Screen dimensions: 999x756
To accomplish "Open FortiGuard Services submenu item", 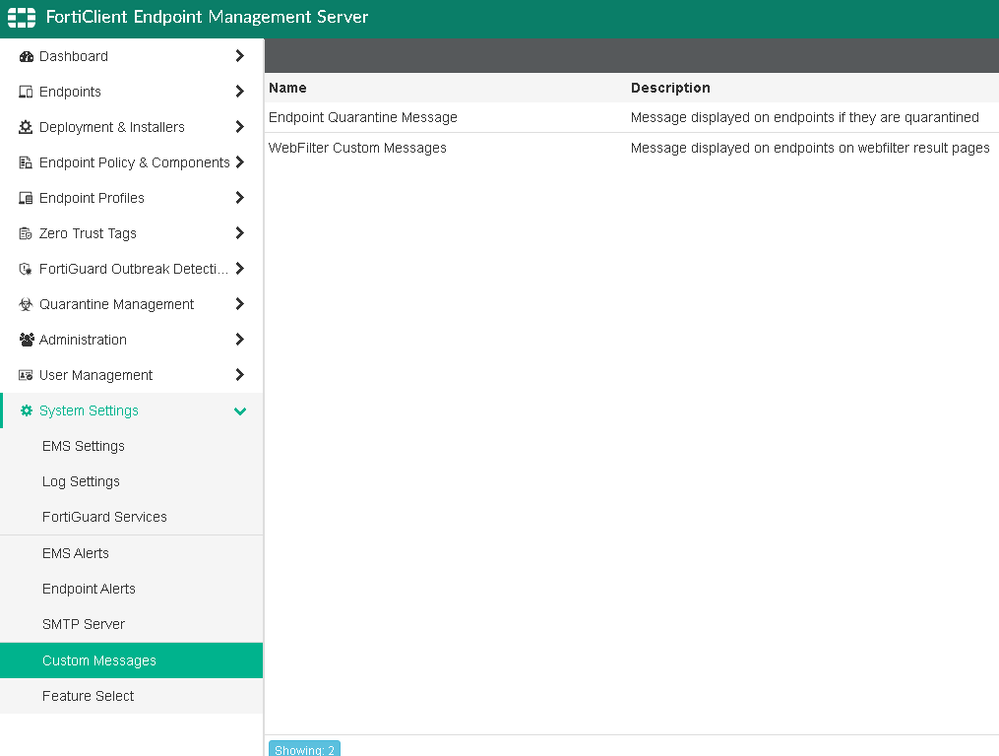I will (x=131, y=517).
